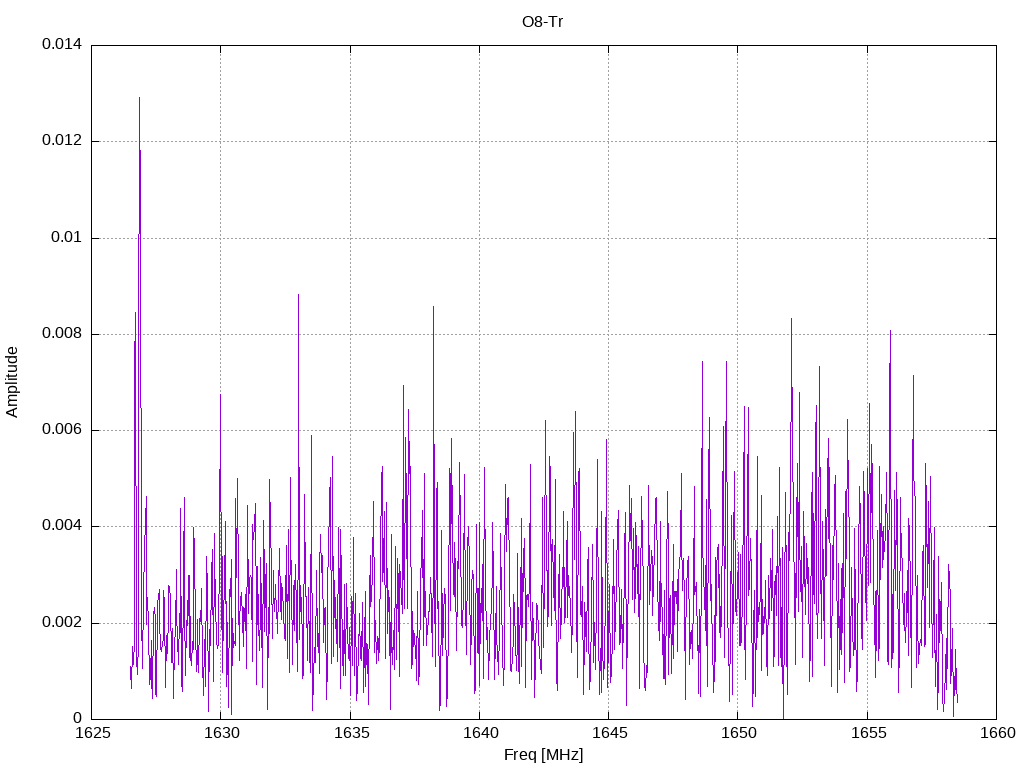Click the 0.008 y-axis tick label
The image size is (1024, 768).
(x=61, y=334)
